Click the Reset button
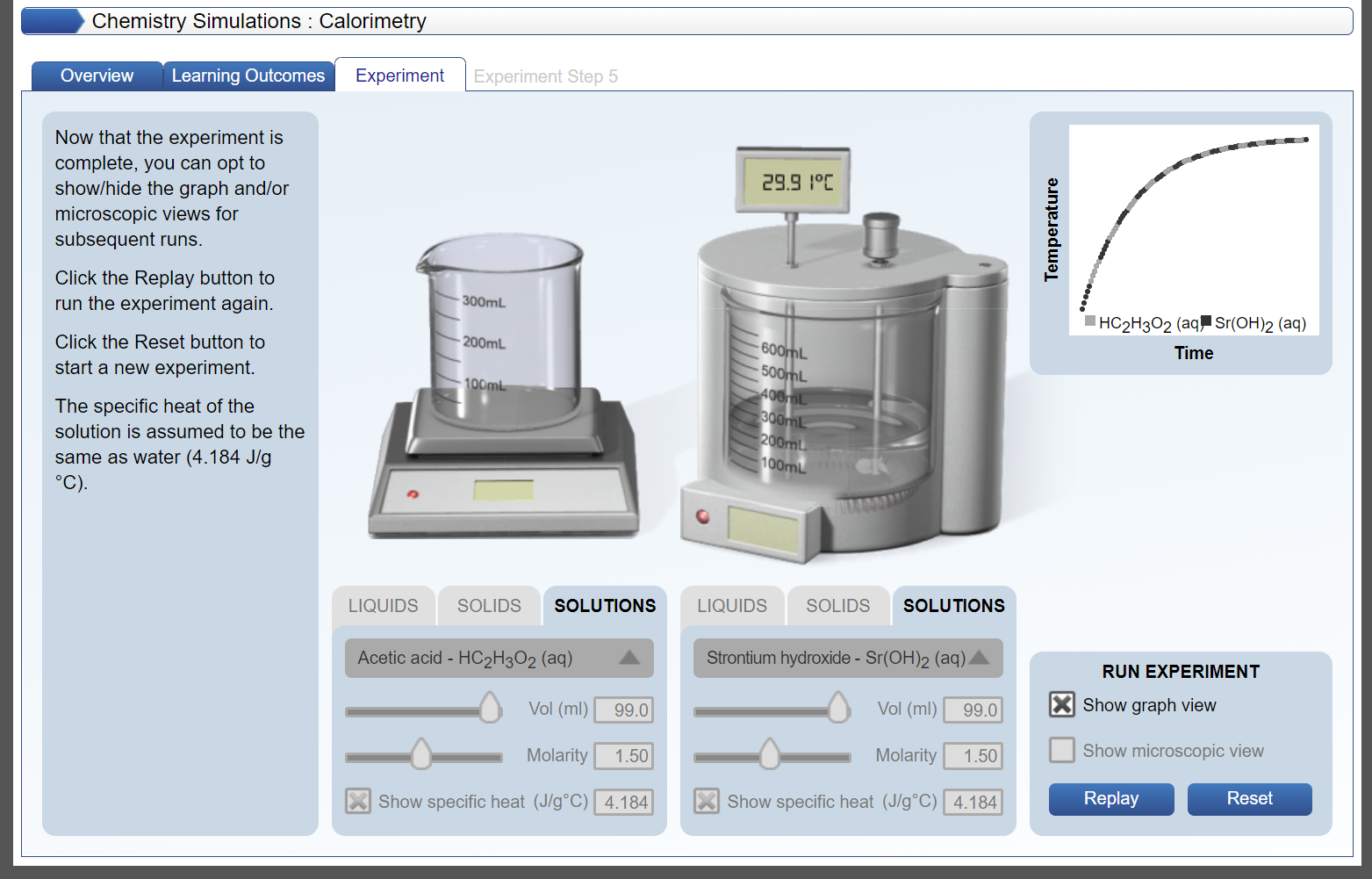The image size is (1372, 879). pyautogui.click(x=1250, y=799)
